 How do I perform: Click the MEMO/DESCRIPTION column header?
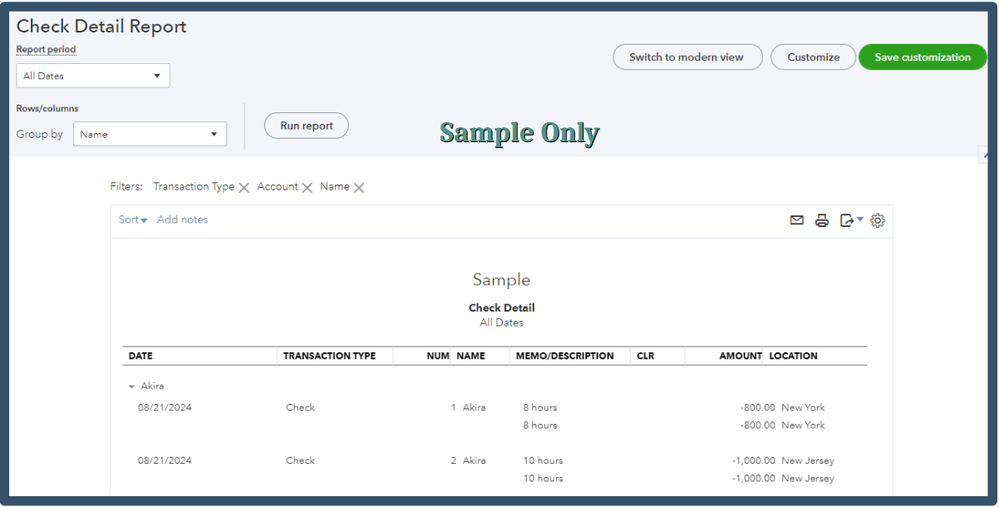tap(564, 356)
